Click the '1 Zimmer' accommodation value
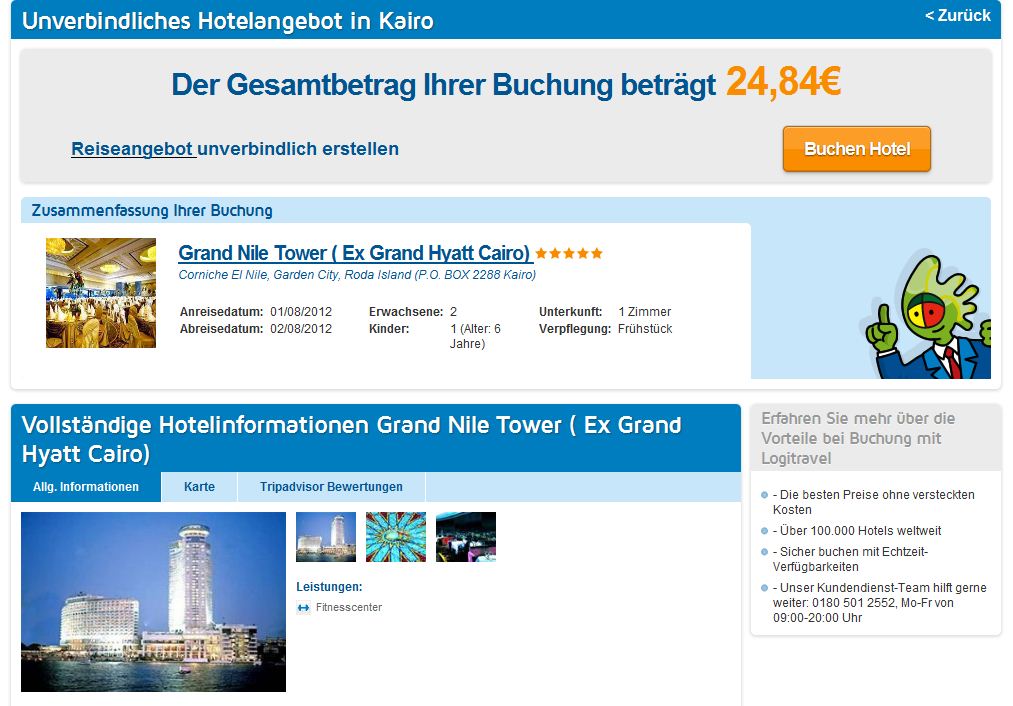This screenshot has width=1013, height=706. tap(645, 312)
